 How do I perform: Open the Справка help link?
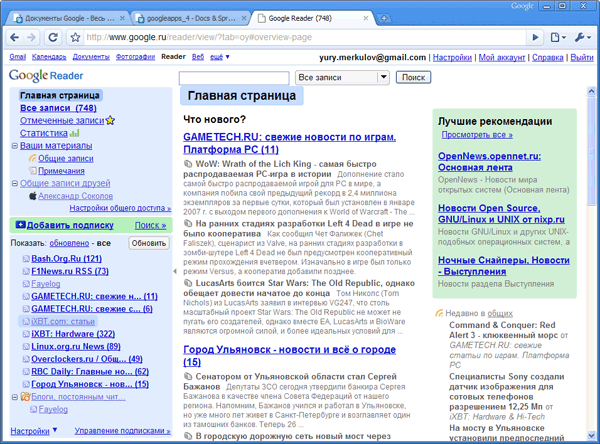click(548, 57)
